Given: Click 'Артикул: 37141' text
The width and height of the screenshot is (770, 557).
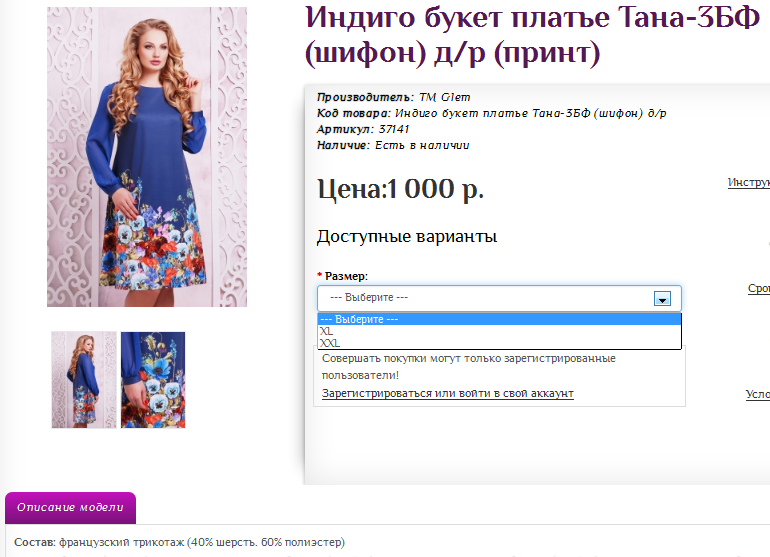Looking at the screenshot, I should pos(363,129).
